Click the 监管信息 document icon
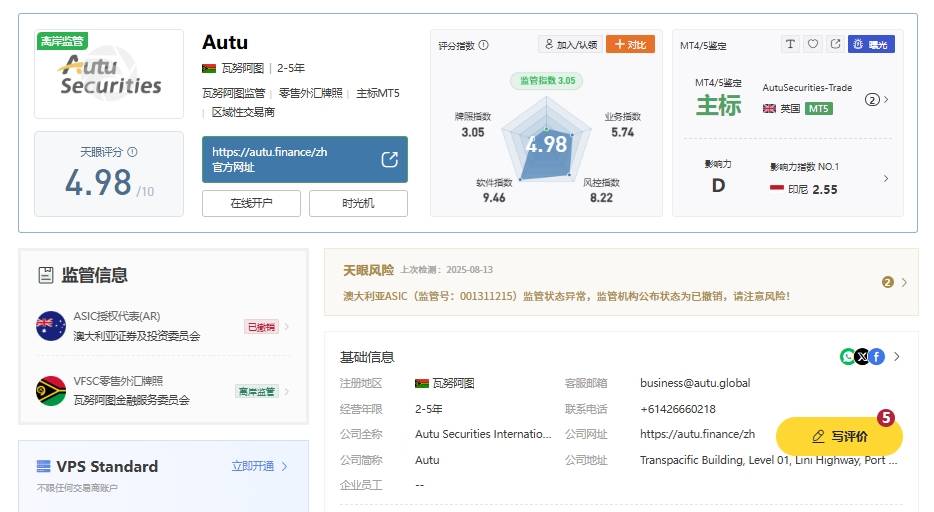The height and width of the screenshot is (512, 934). (46, 275)
